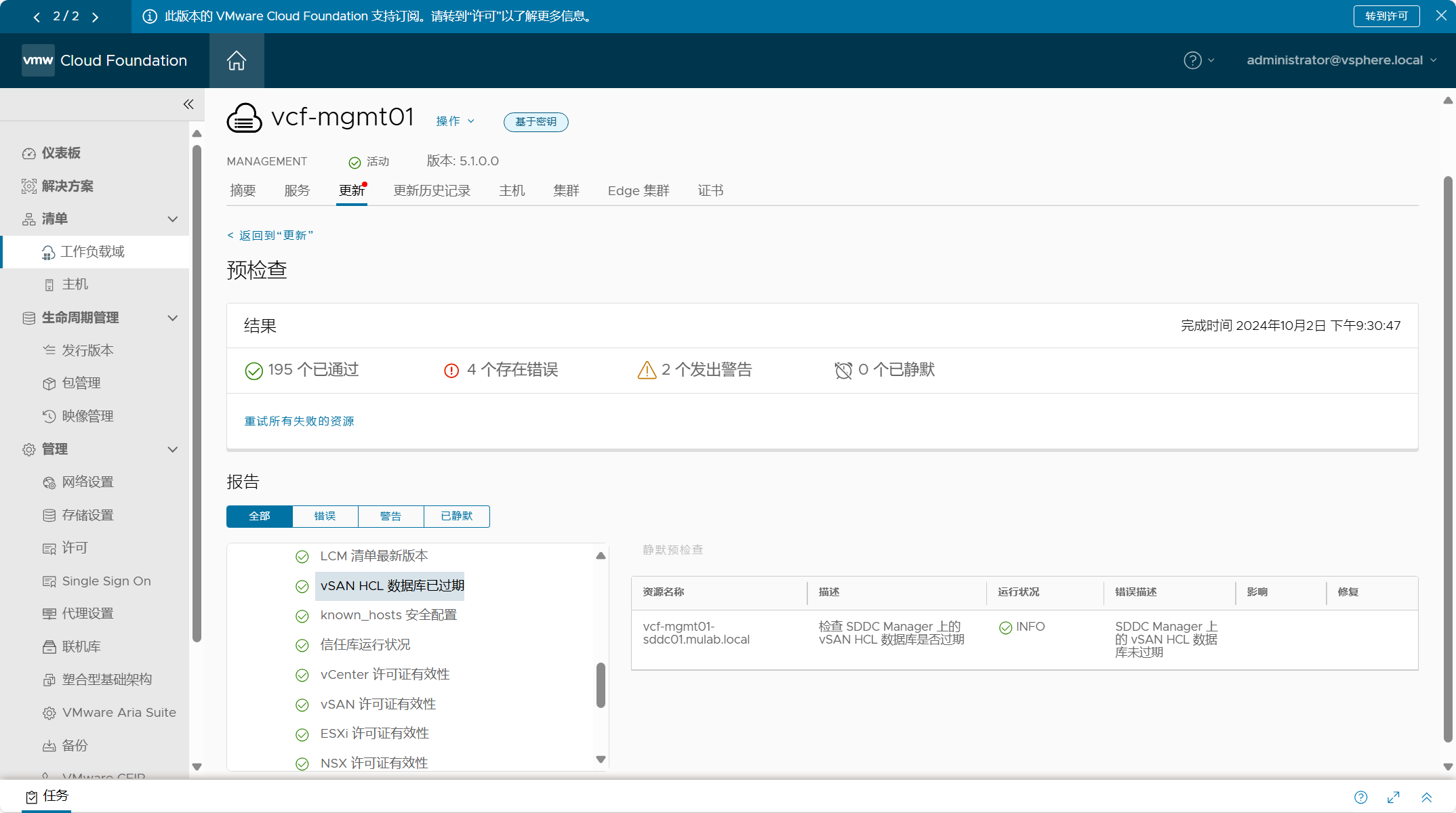Open 网络设置 in sidebar
The height and width of the screenshot is (813, 1456).
pyautogui.click(x=87, y=482)
